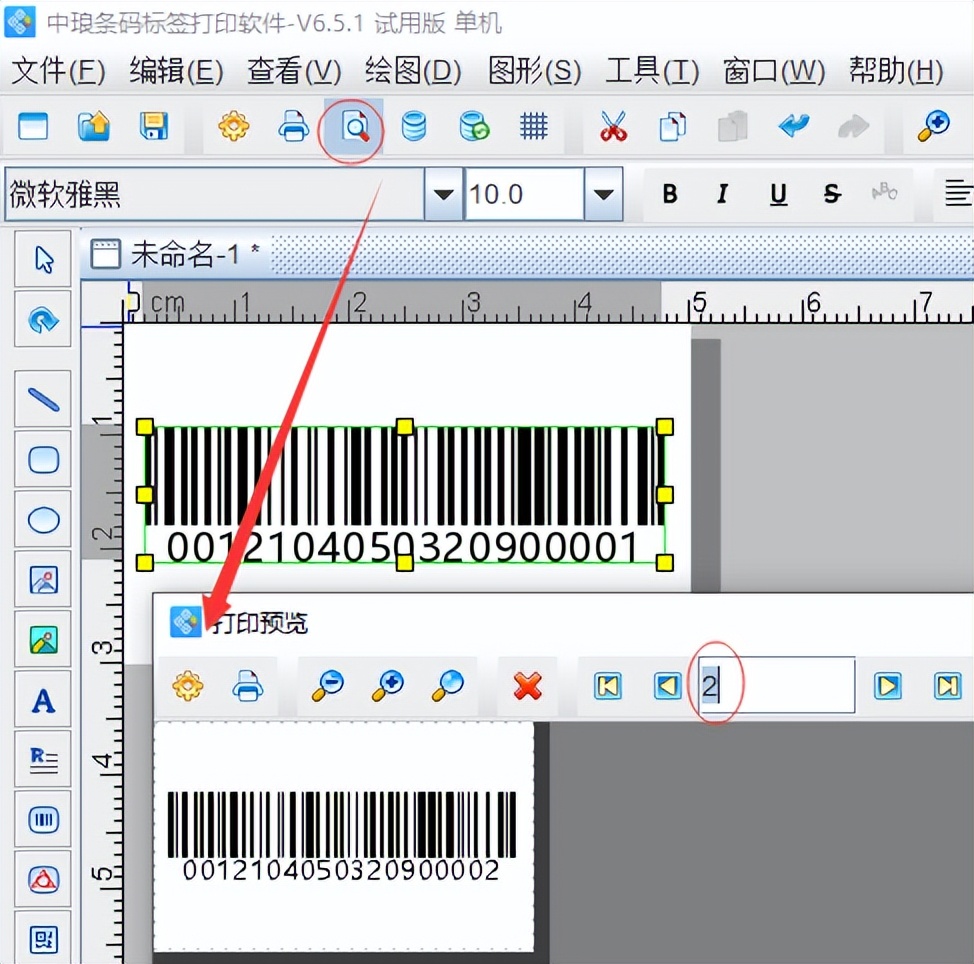The height and width of the screenshot is (964, 974).
Task: Select the text A tool
Action: pos(43,700)
